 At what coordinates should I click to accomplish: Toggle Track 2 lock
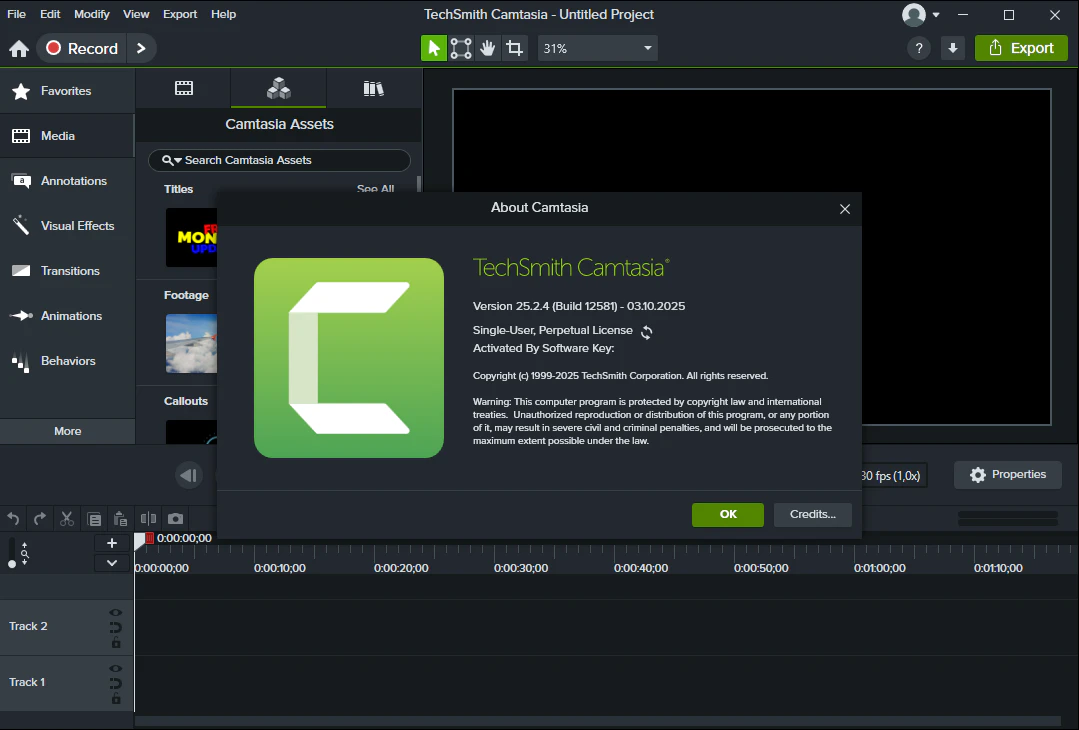click(116, 643)
